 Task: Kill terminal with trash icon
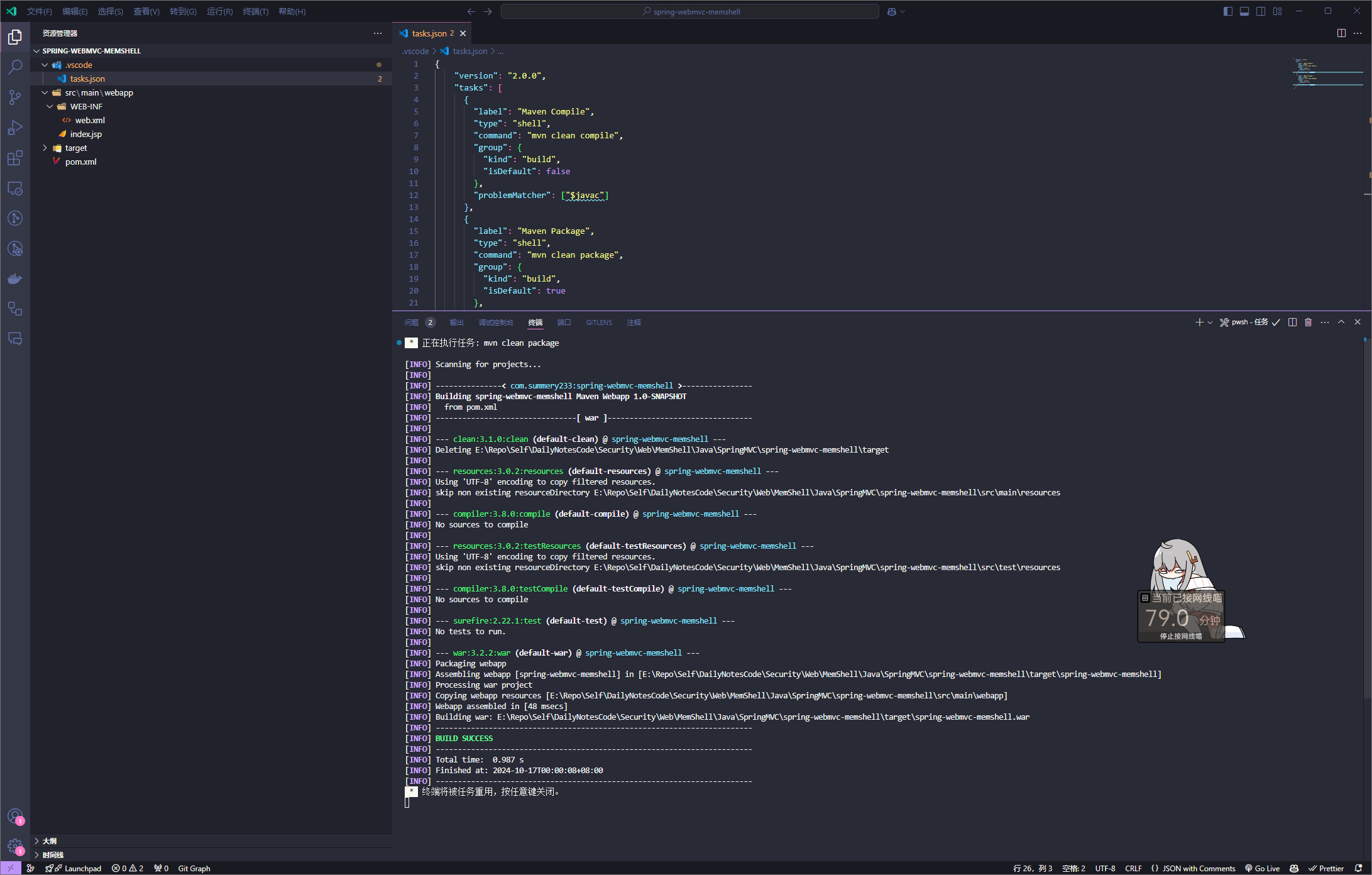pos(1309,322)
